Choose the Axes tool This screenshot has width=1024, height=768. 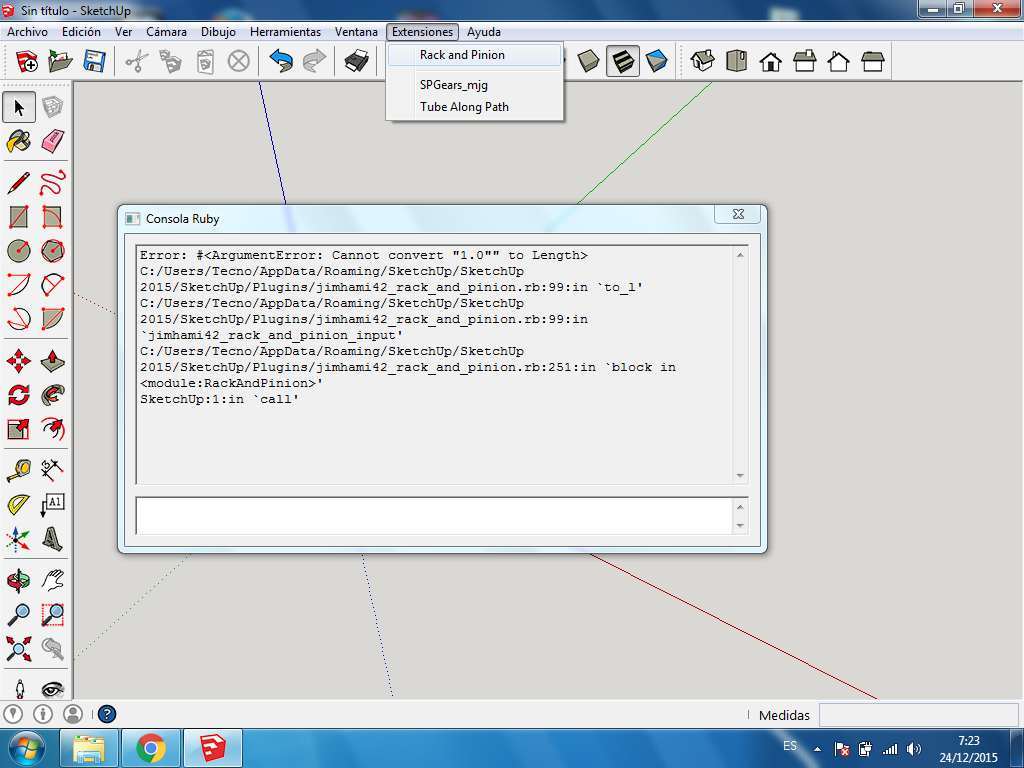[x=19, y=539]
